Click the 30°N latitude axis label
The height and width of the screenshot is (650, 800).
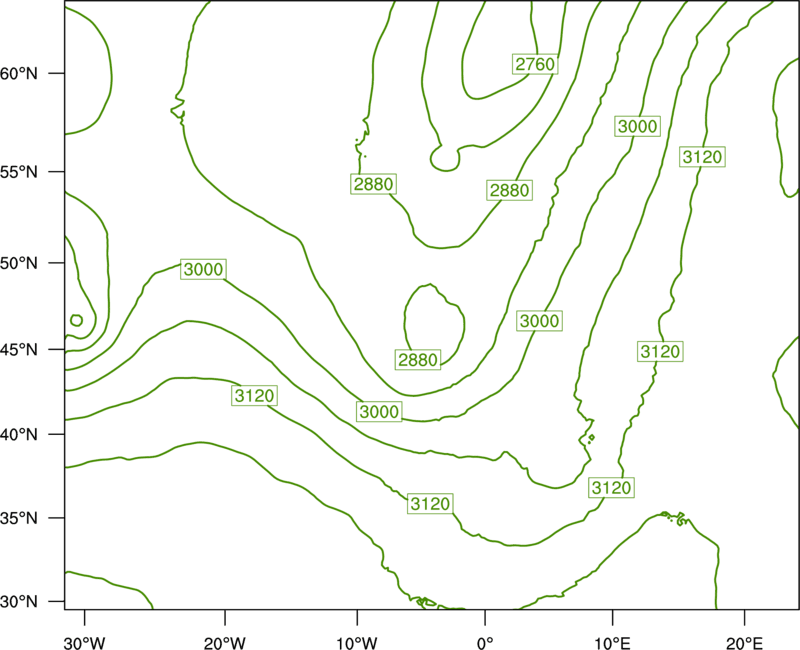[x=19, y=602]
